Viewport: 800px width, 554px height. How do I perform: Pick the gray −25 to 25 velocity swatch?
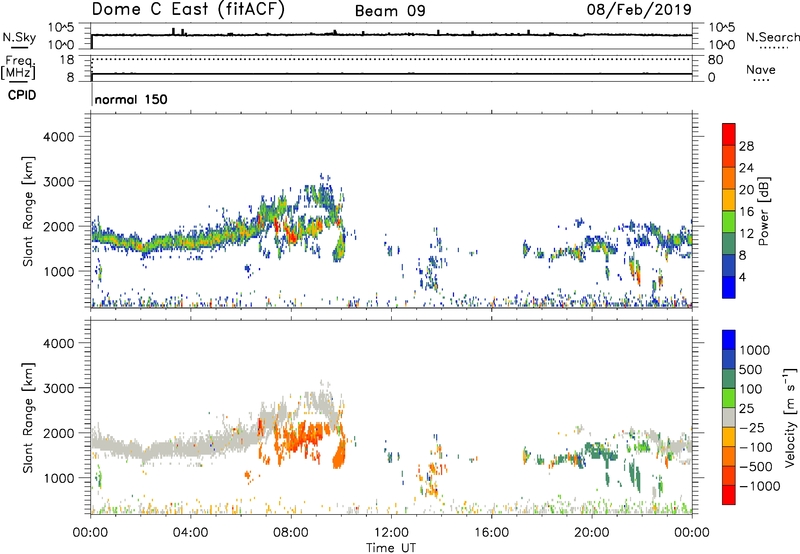point(729,417)
